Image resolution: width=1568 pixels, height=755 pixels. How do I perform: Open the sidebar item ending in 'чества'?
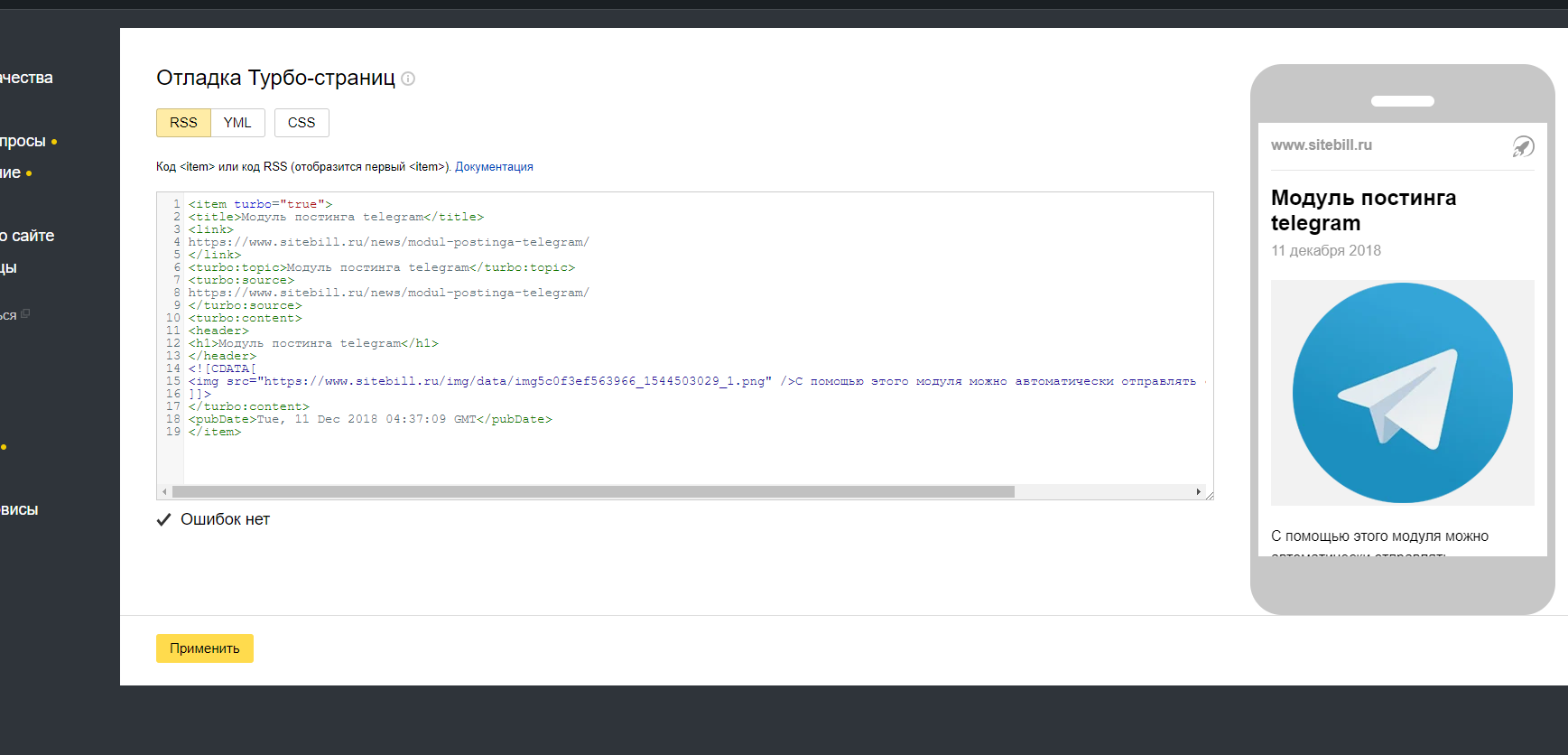26,78
